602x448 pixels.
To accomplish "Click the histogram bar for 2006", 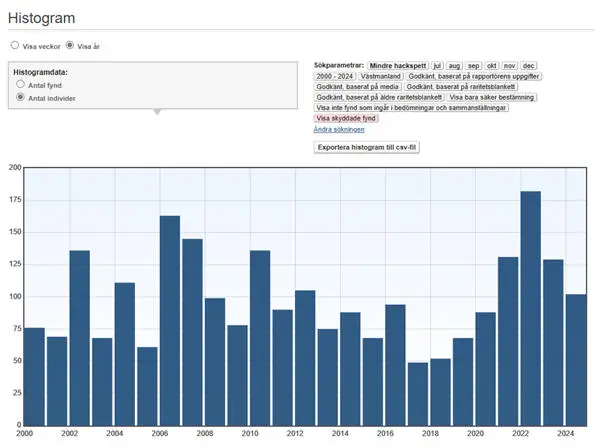I will 170,320.
